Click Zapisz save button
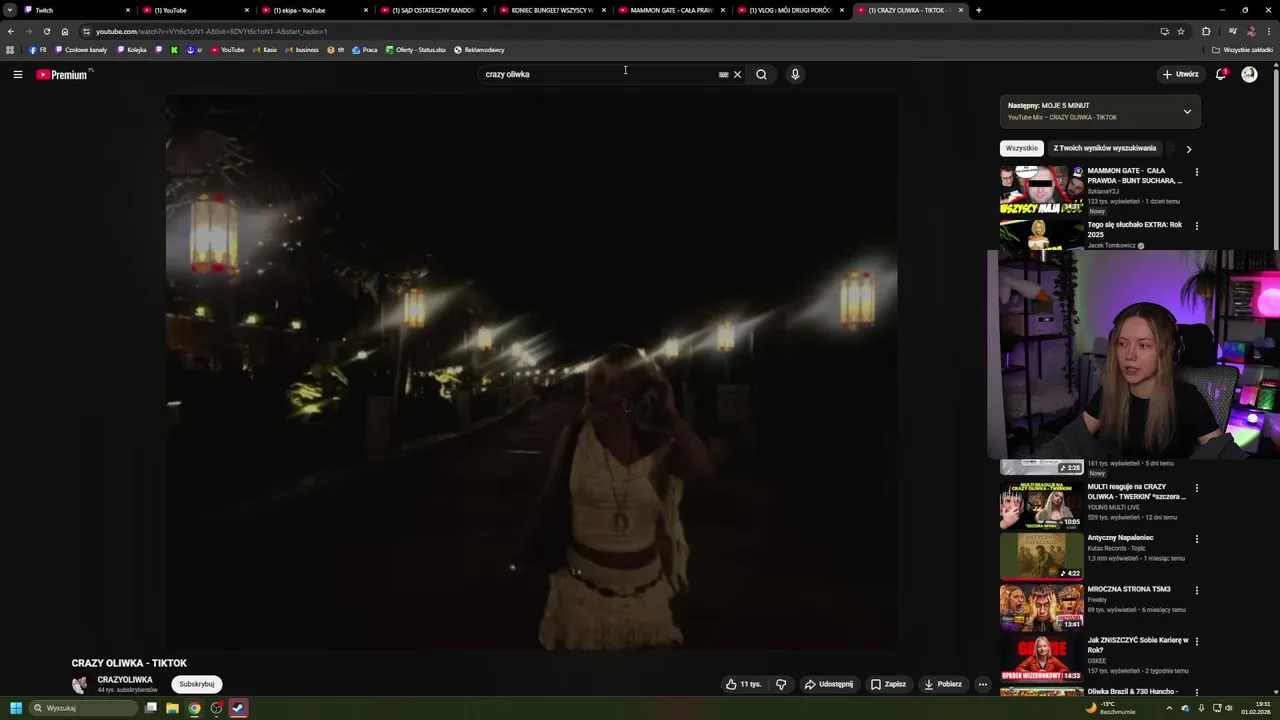This screenshot has height=720, width=1280. tap(888, 684)
